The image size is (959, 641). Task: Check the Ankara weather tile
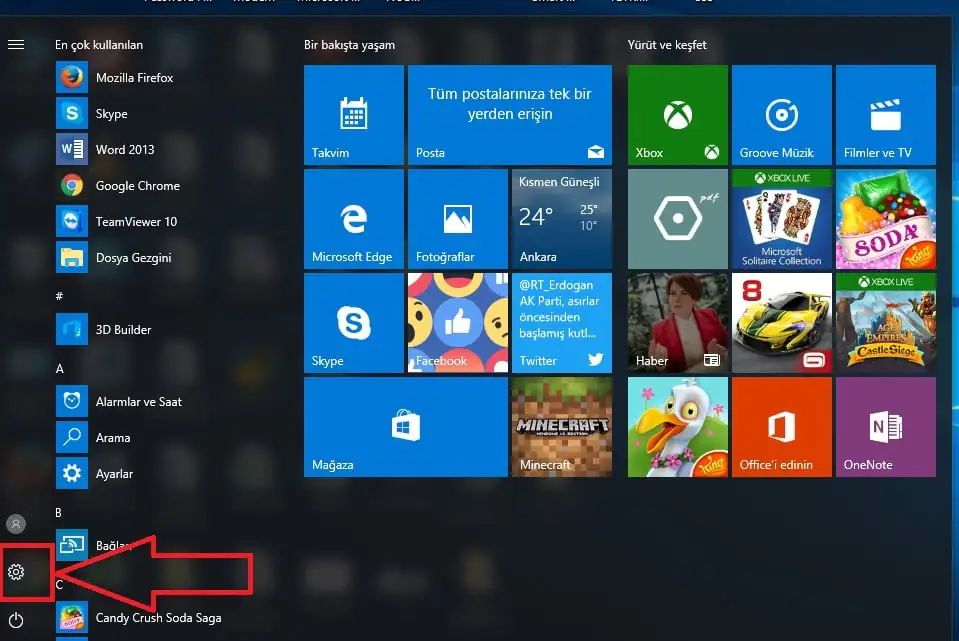561,219
